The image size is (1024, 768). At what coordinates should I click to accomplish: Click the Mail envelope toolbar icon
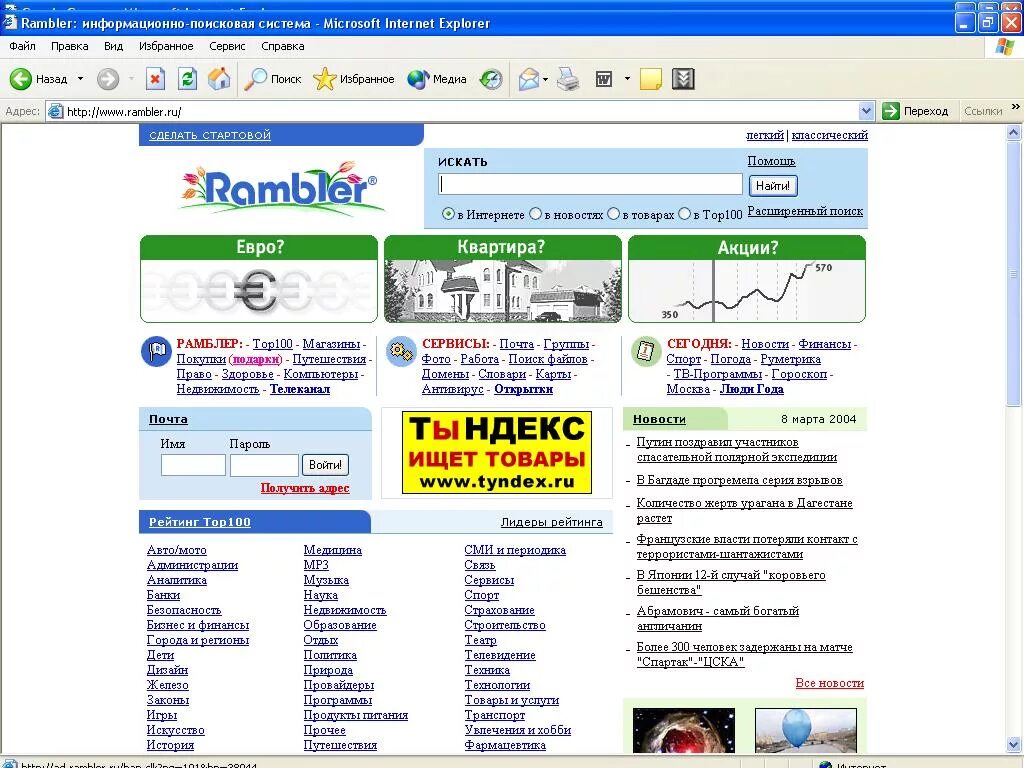point(529,79)
